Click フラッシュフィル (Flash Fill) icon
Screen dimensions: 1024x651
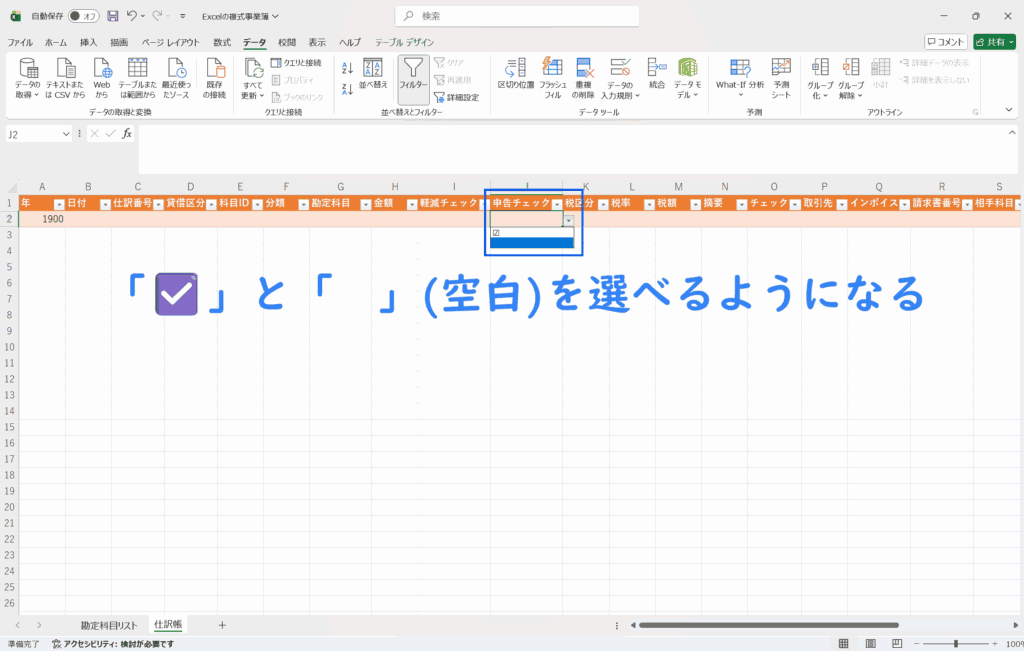[x=552, y=75]
